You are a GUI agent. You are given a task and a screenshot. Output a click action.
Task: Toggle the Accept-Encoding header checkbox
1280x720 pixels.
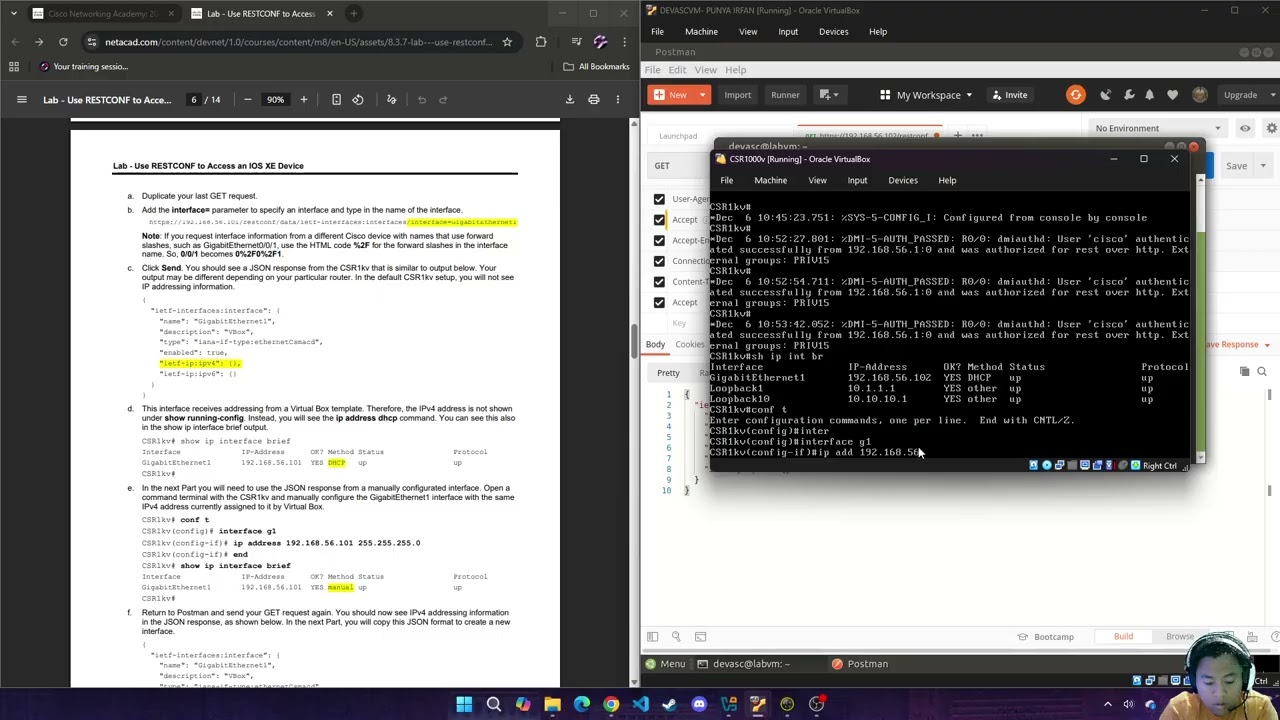point(659,240)
